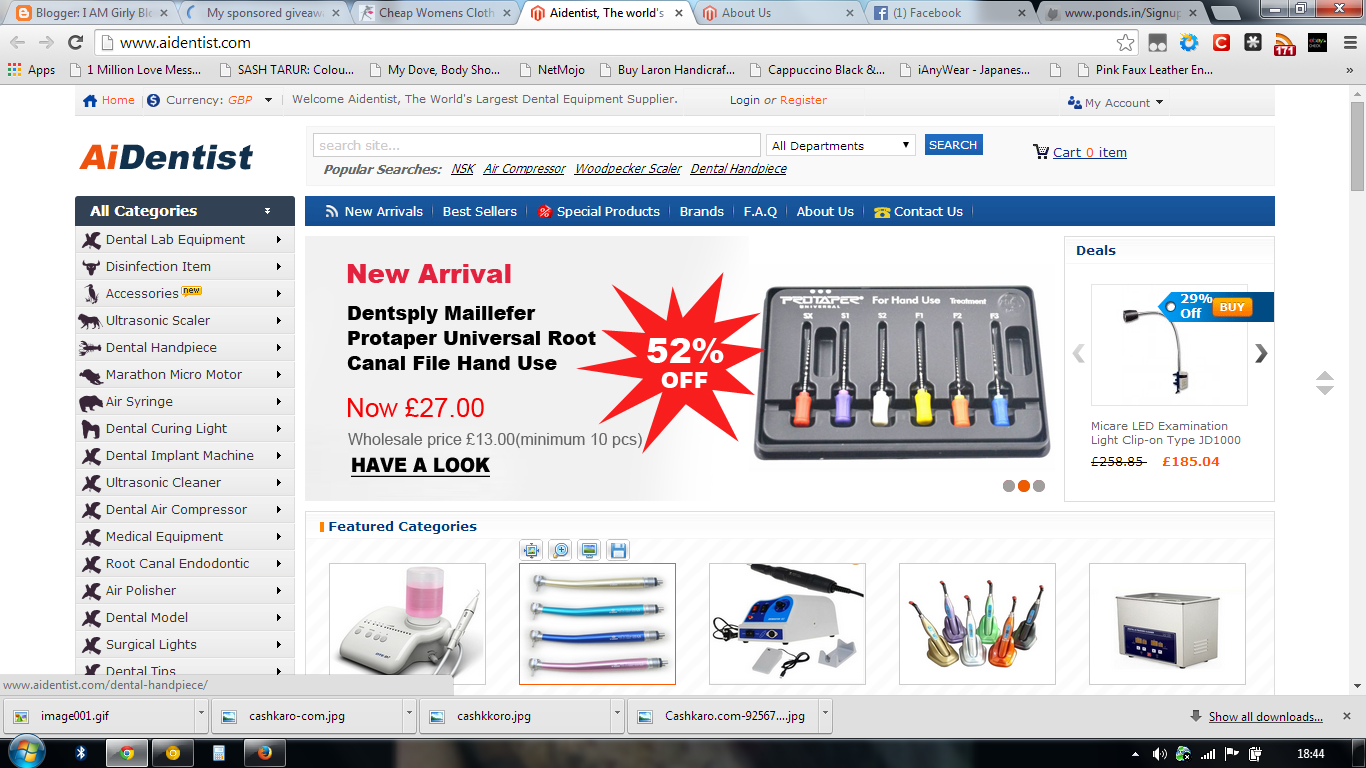The height and width of the screenshot is (768, 1366).
Task: Reload page with the browser refresh icon
Action: point(75,42)
